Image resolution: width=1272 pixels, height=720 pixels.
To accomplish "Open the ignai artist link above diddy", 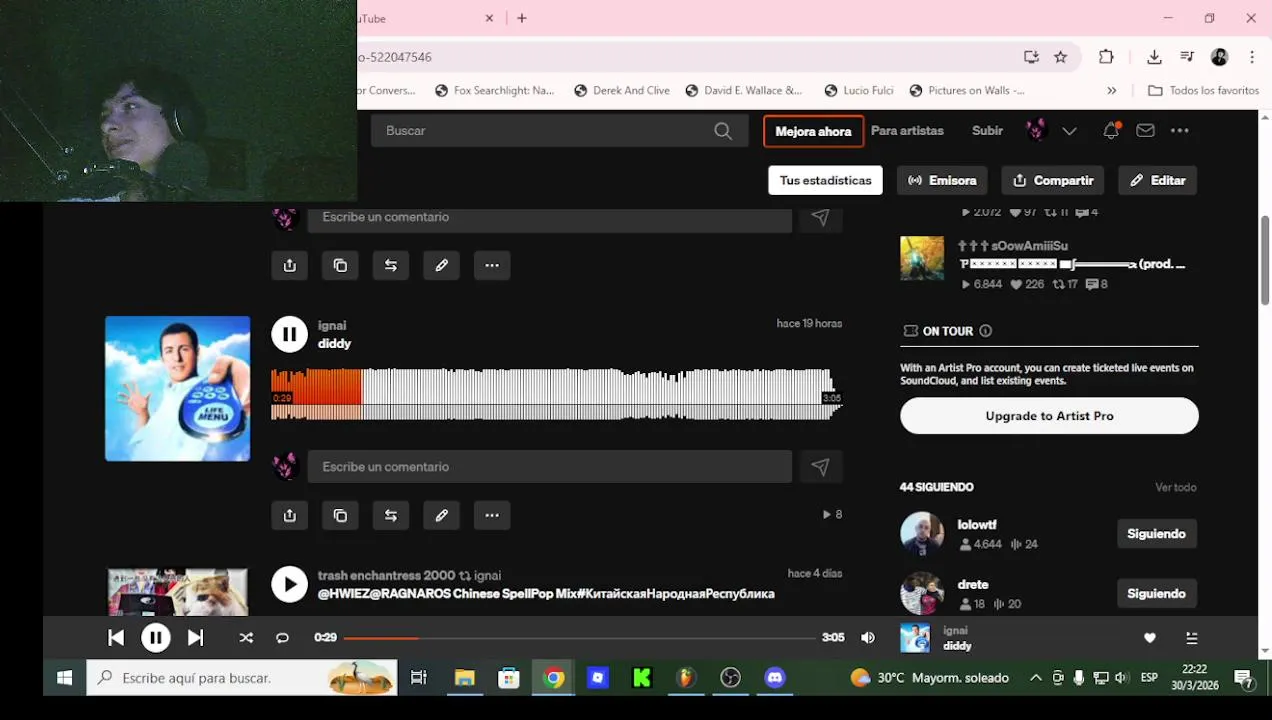I will [x=332, y=326].
